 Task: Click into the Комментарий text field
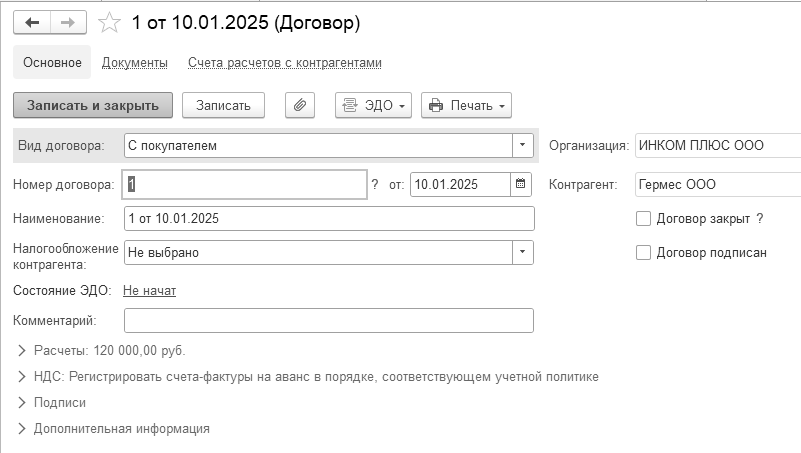[329, 321]
